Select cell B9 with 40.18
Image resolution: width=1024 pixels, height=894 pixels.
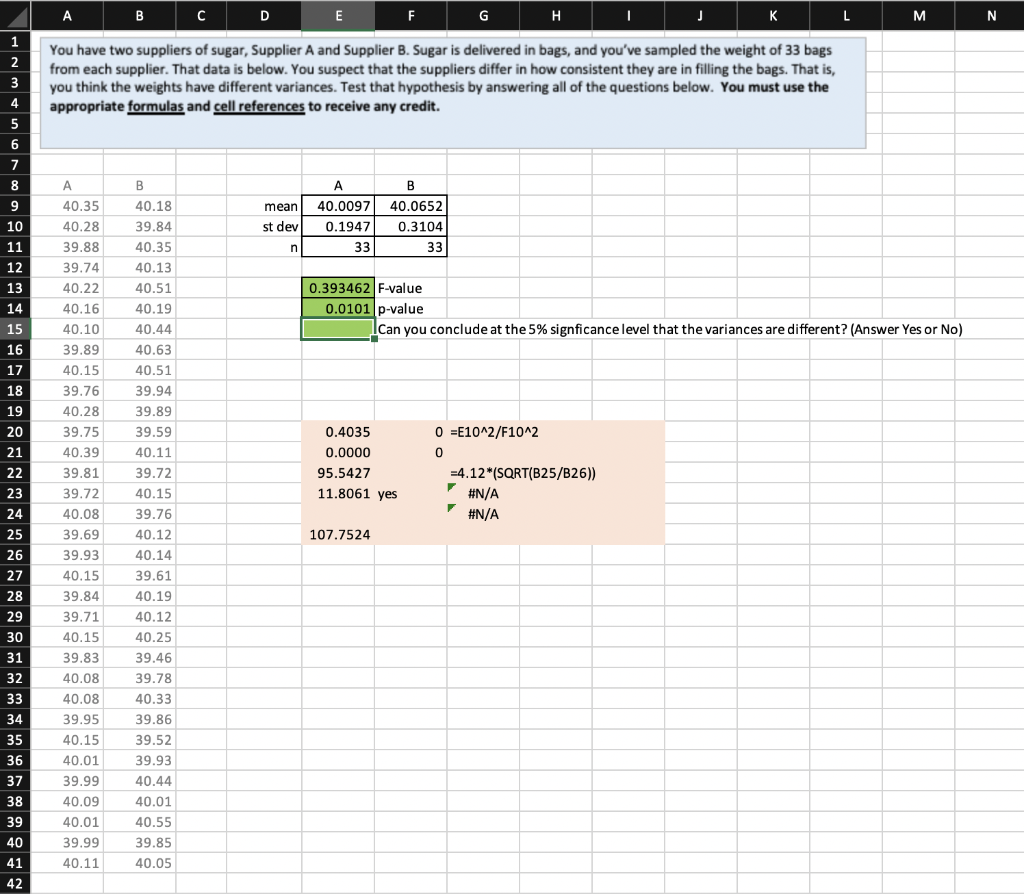coord(140,206)
